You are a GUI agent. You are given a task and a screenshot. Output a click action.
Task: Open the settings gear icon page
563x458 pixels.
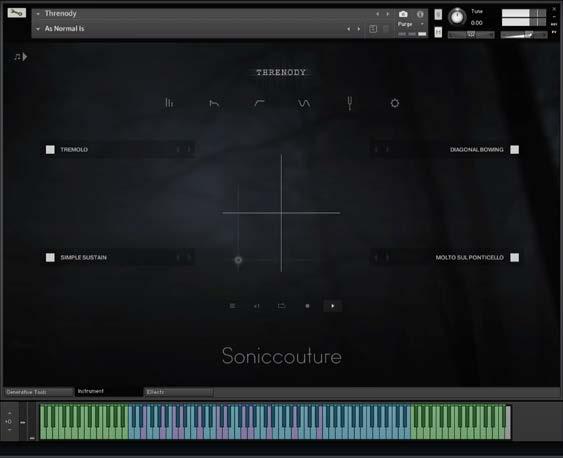point(395,103)
